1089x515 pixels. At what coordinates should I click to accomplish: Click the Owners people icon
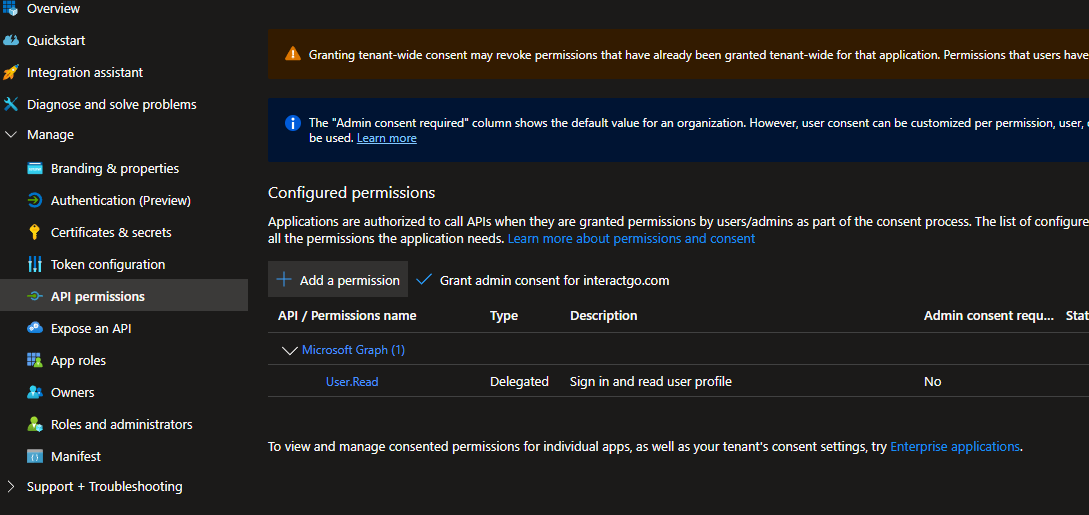point(35,392)
